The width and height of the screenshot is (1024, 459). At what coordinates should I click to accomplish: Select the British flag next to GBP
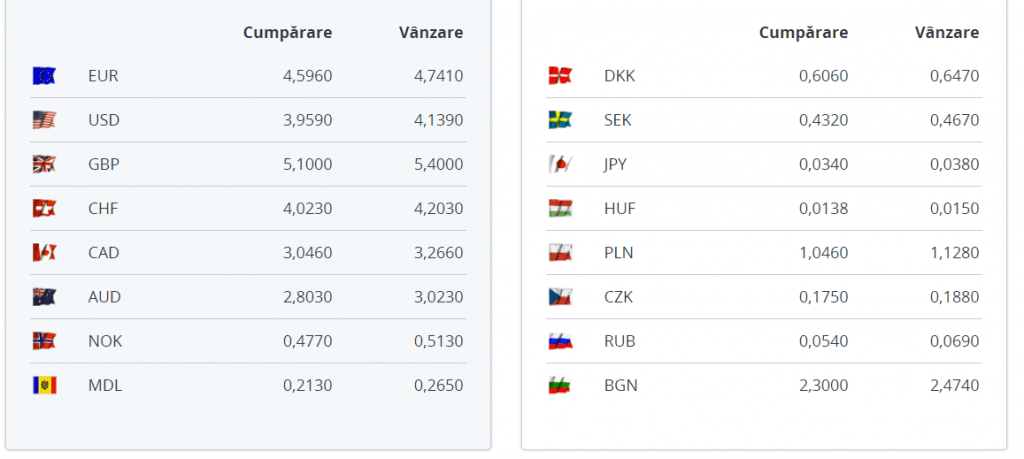pyautogui.click(x=44, y=164)
